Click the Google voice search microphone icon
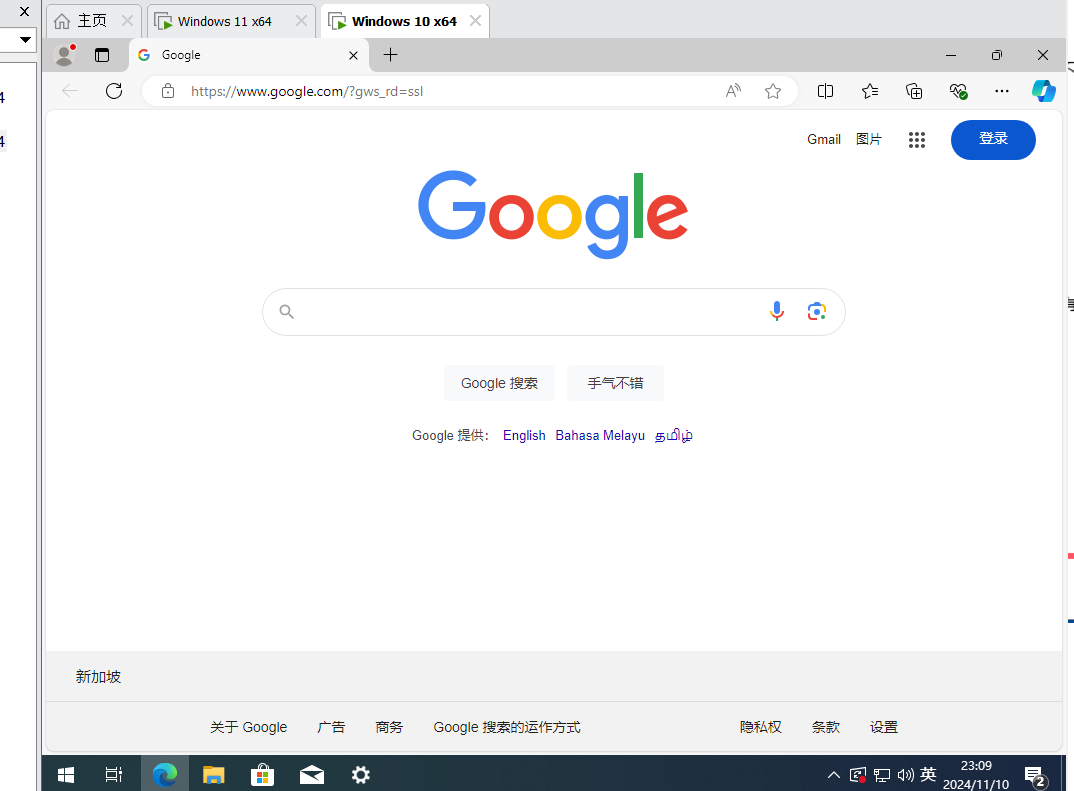This screenshot has height=791, width=1074. click(x=777, y=312)
